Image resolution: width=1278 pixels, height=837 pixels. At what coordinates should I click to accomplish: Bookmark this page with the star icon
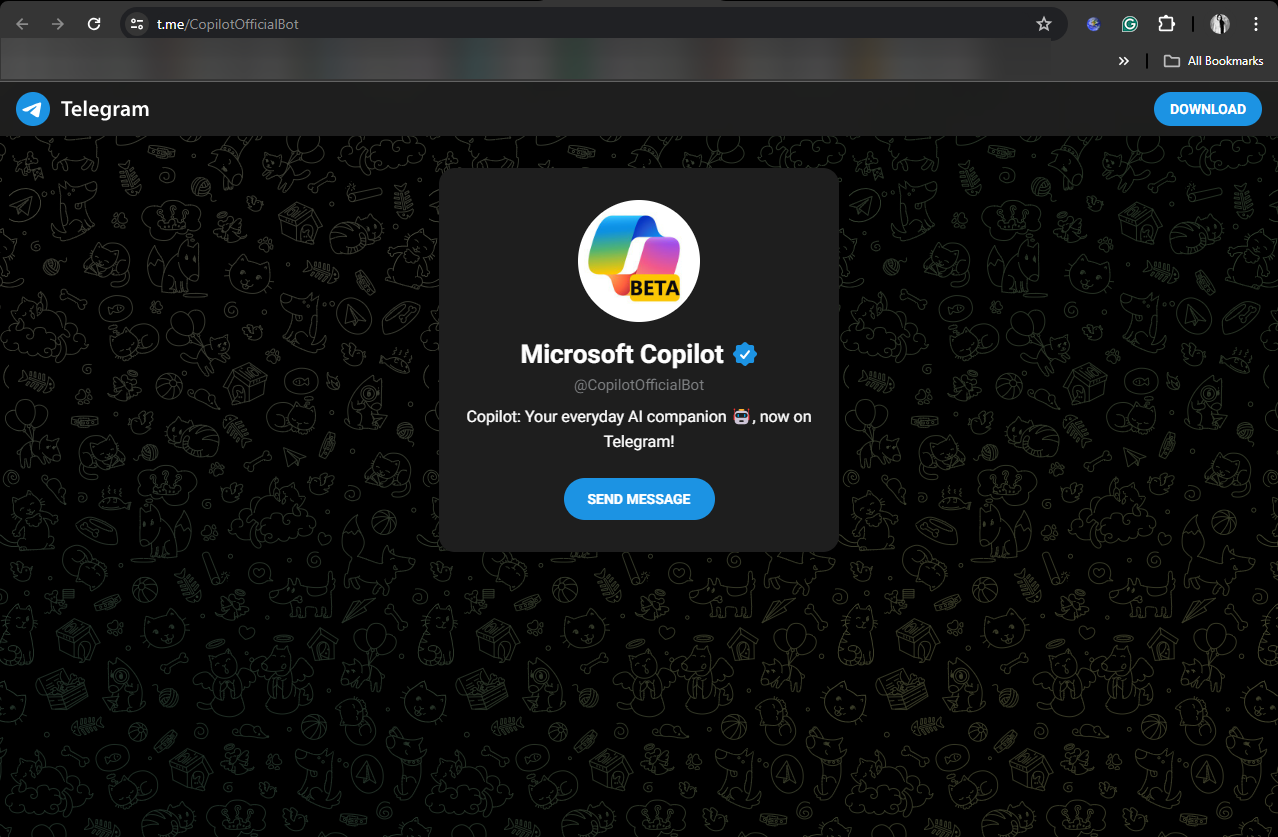(1044, 24)
